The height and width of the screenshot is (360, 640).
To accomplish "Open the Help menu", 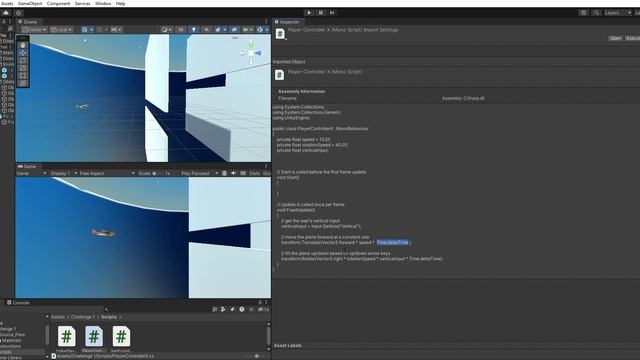I will [x=120, y=3].
